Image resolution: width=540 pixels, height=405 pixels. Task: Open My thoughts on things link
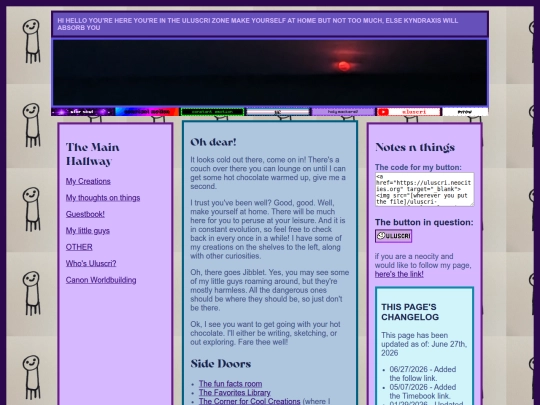(x=103, y=198)
